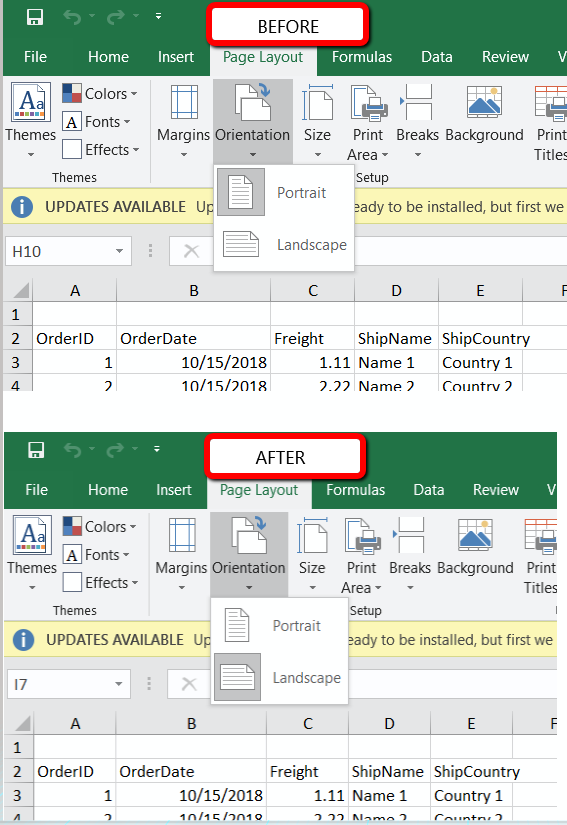The width and height of the screenshot is (567, 825).
Task: Select column B header in BEFORE sheet
Action: click(194, 290)
